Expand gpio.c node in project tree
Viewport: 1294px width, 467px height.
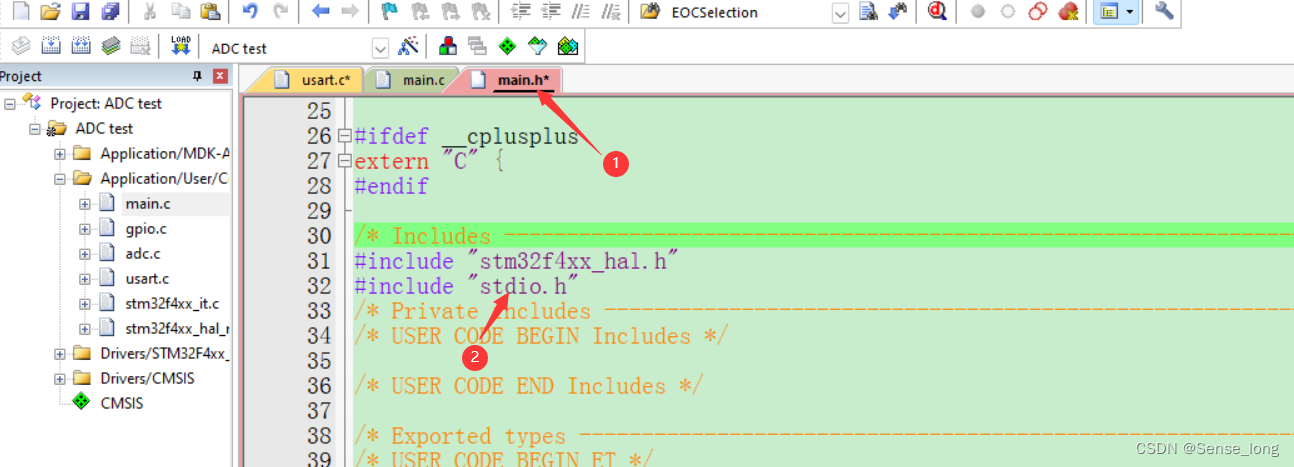(84, 229)
